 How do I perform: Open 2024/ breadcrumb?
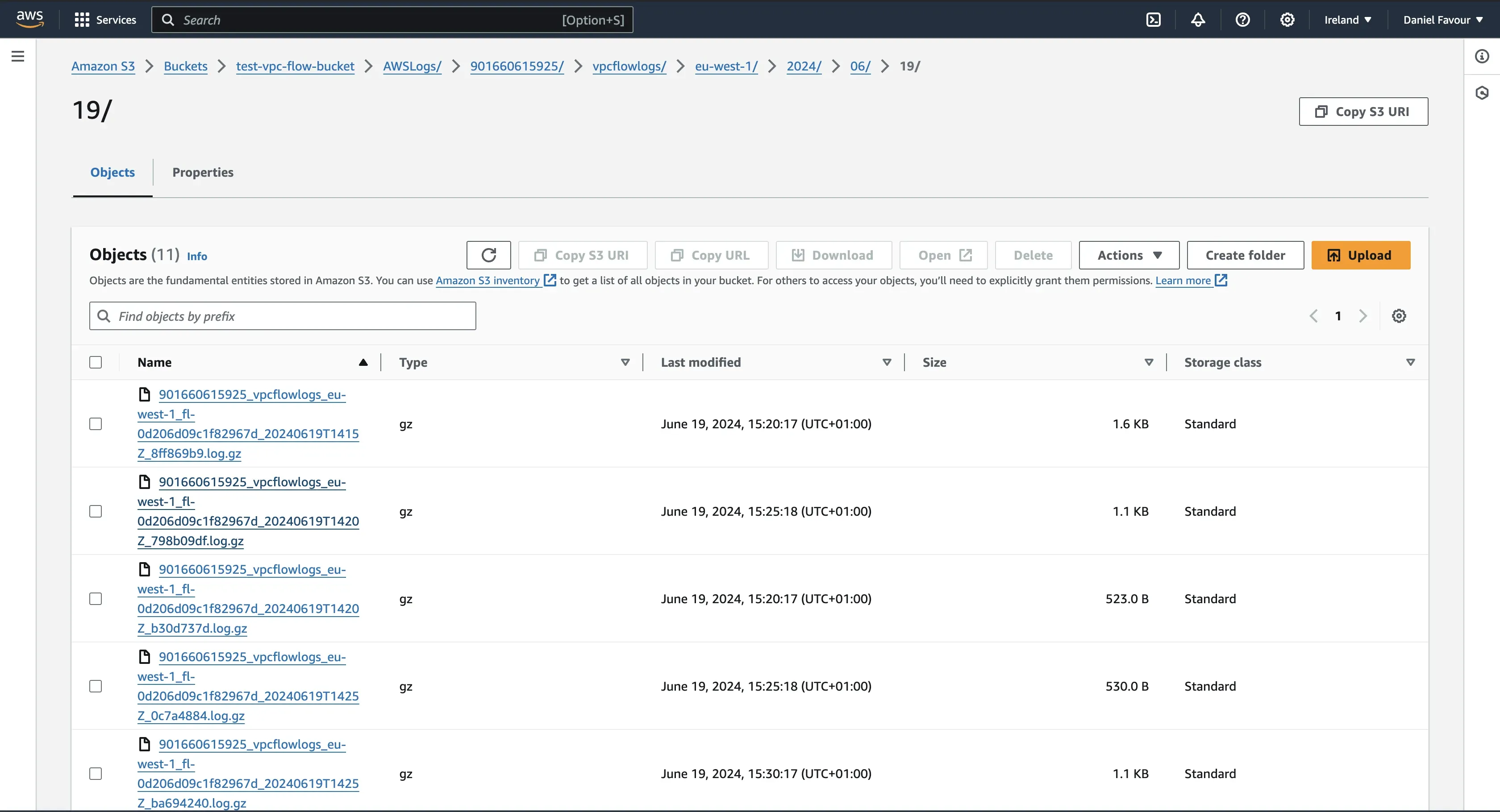pos(804,66)
